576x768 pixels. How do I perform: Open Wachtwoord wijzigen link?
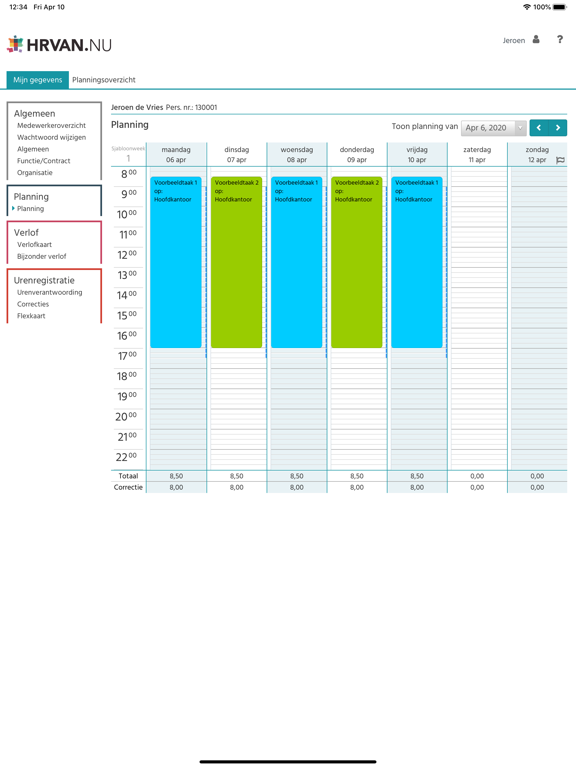pos(51,137)
